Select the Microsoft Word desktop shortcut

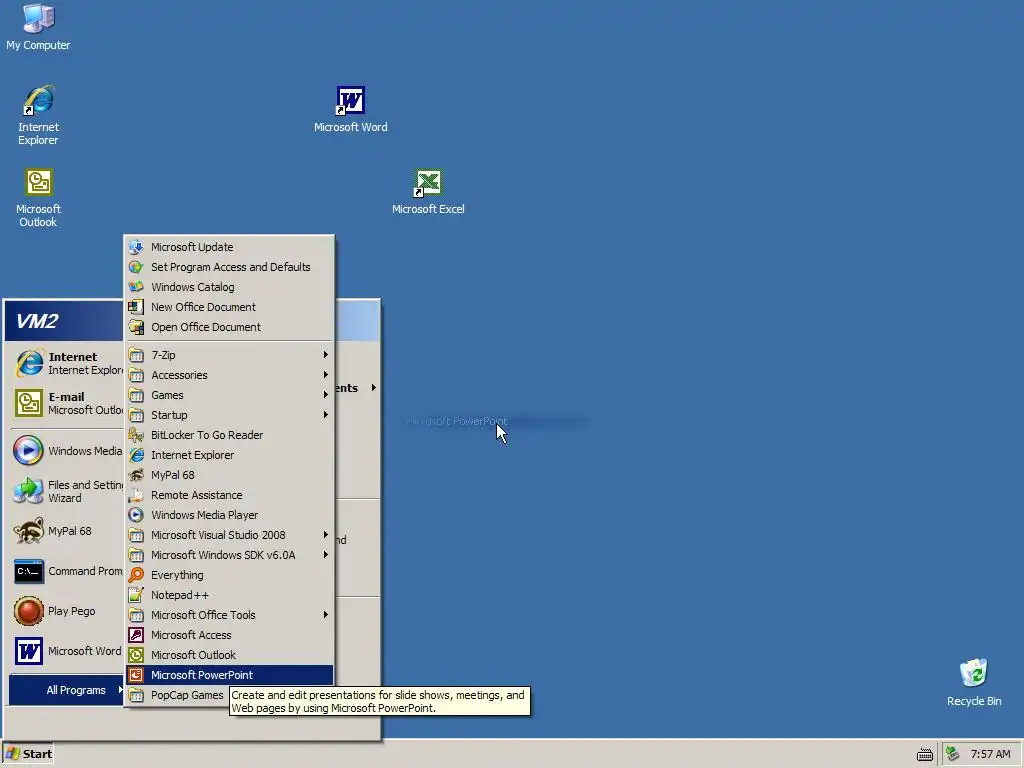pos(351,110)
